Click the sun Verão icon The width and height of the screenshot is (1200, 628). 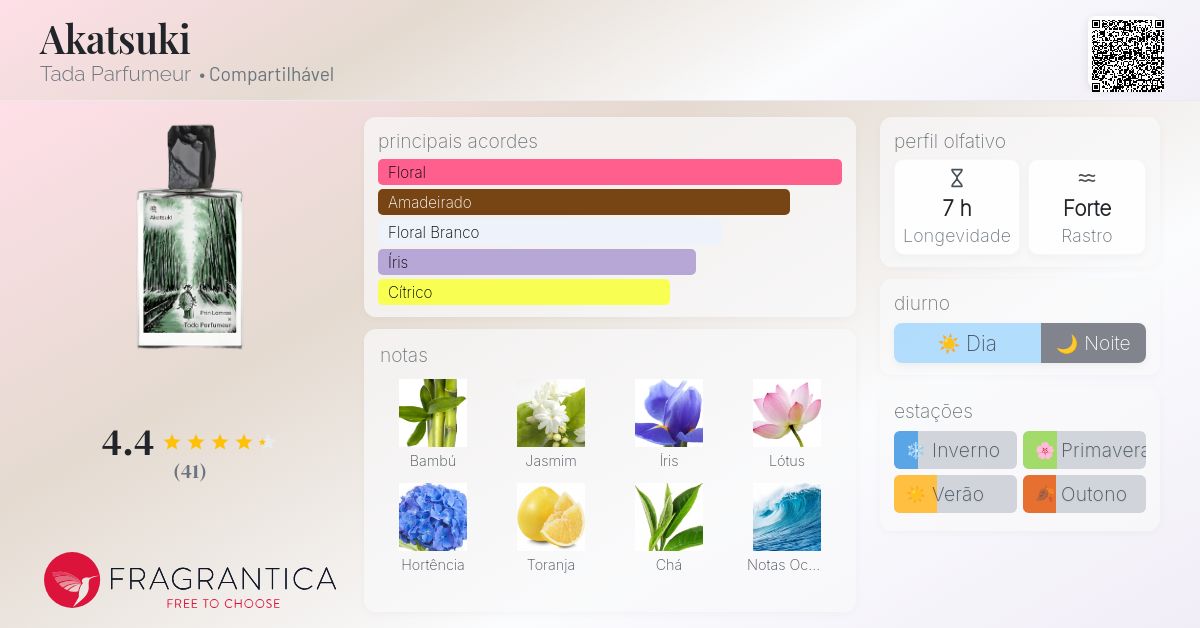[x=914, y=494]
